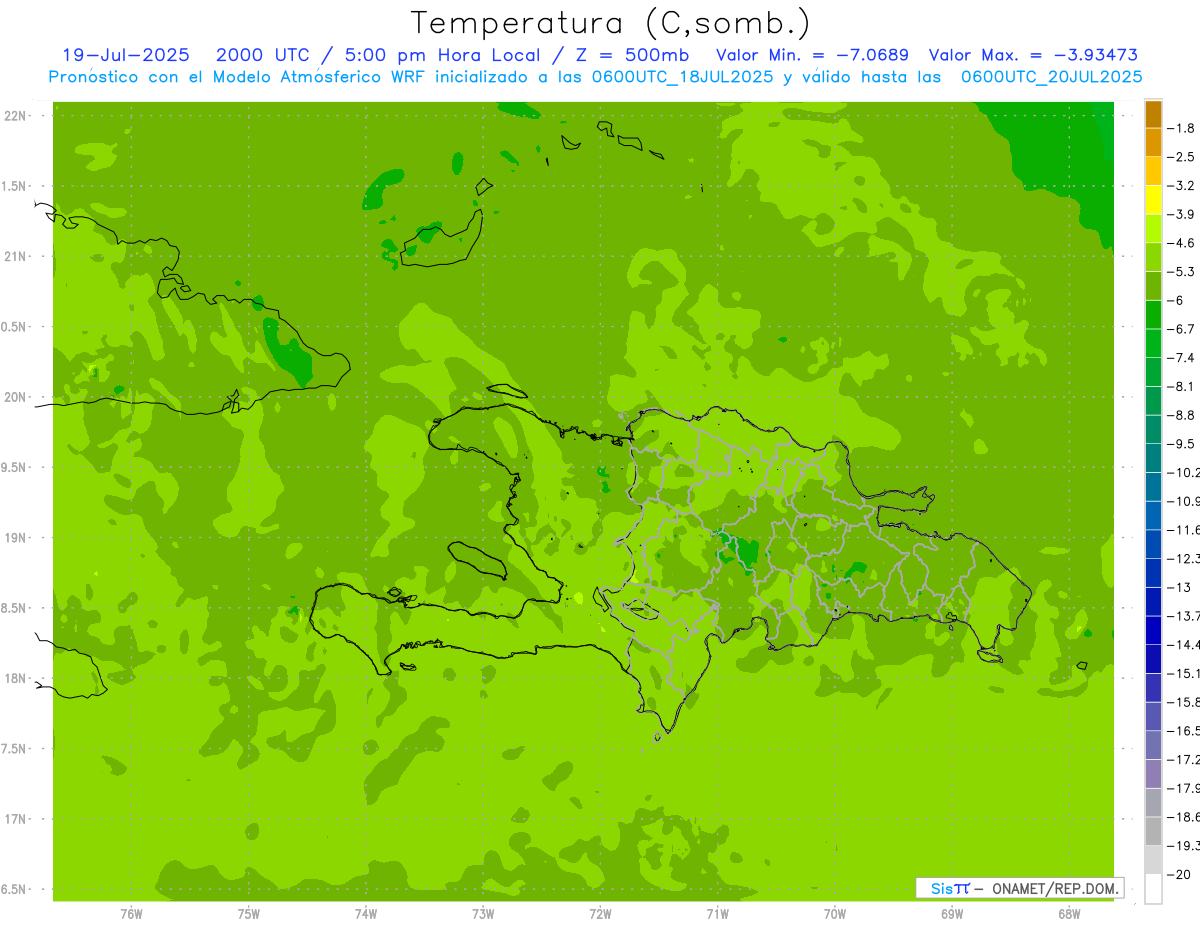The width and height of the screenshot is (1200, 927).
Task: Click the '-7.4' colorbar label
Action: pos(1182,358)
